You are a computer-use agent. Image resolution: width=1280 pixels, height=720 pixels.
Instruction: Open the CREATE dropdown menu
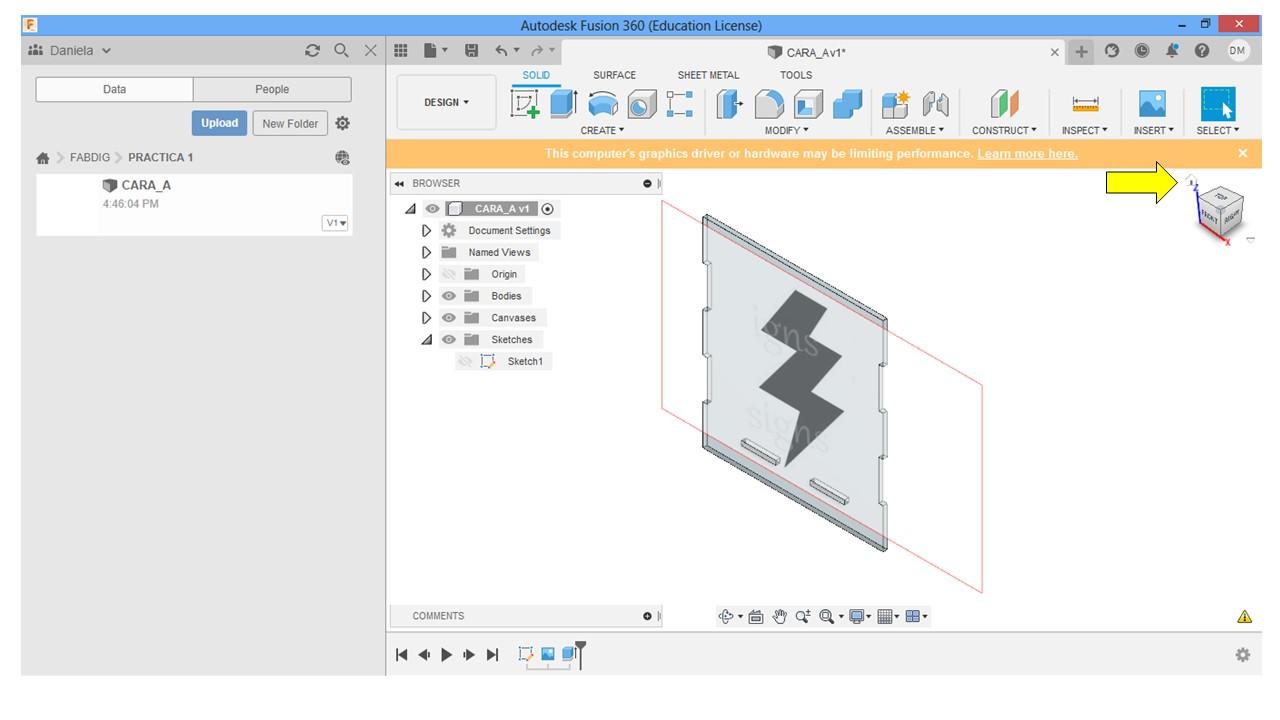(x=602, y=130)
